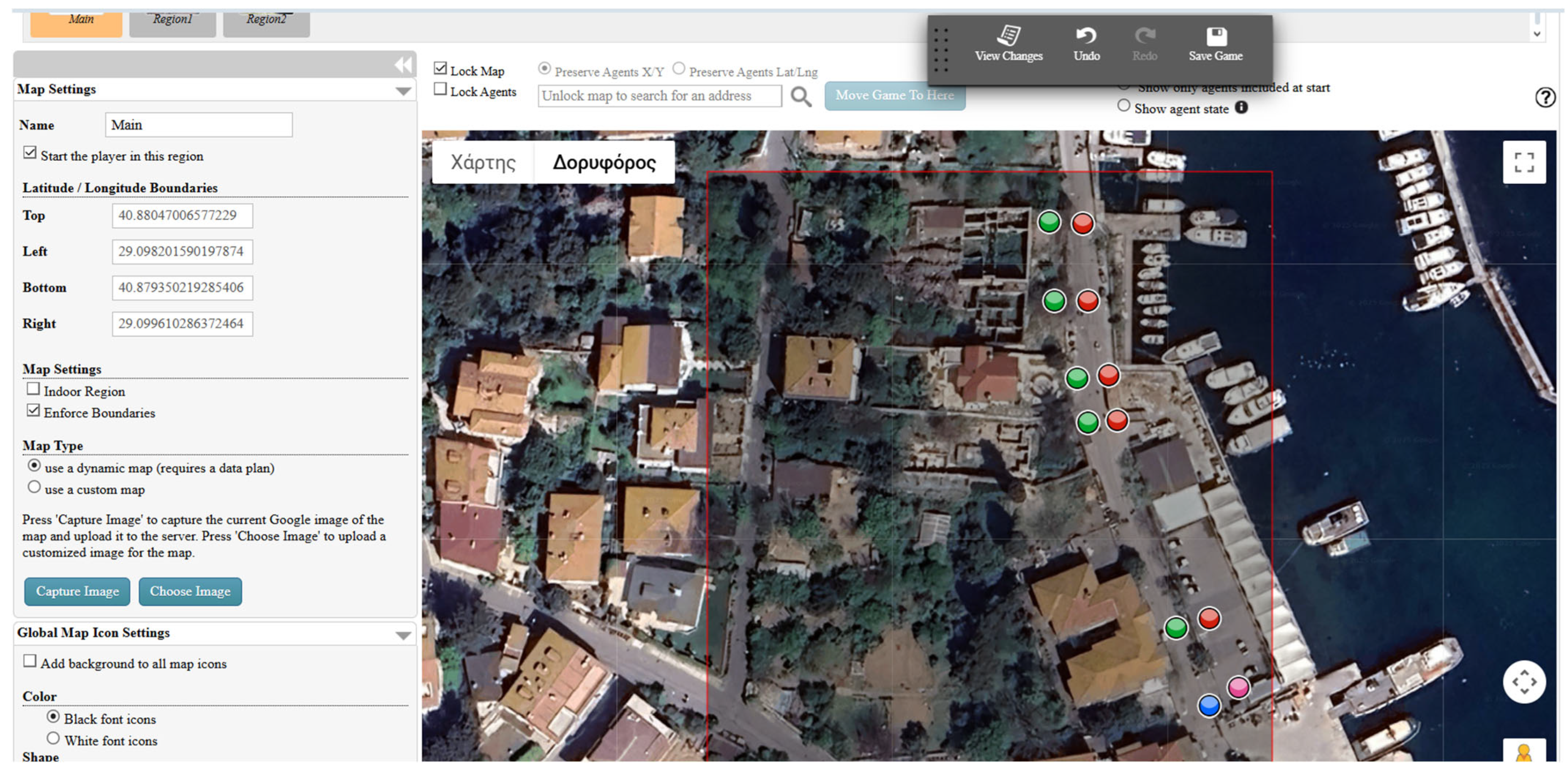Click the help question mark icon
This screenshot has height=772, width=1568.
pos(1545,97)
